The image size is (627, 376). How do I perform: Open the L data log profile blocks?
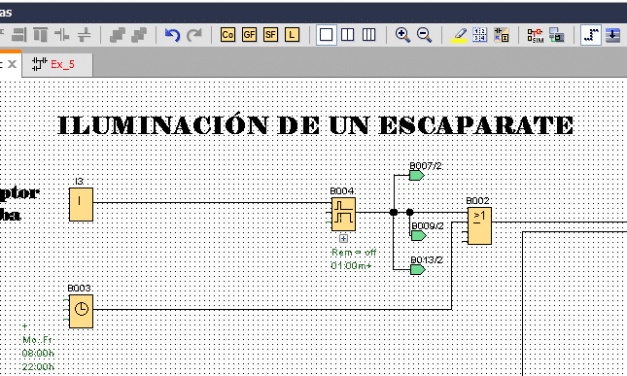292,35
